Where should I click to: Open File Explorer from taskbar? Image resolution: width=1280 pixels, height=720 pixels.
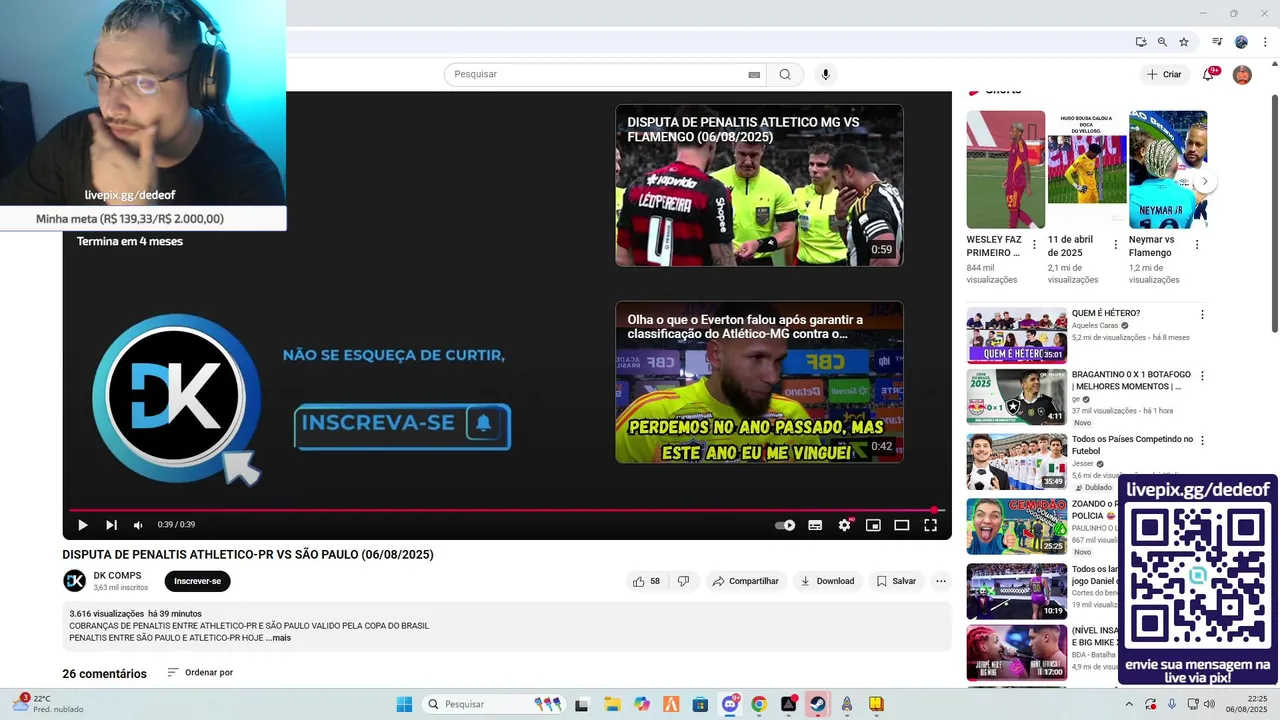point(612,704)
